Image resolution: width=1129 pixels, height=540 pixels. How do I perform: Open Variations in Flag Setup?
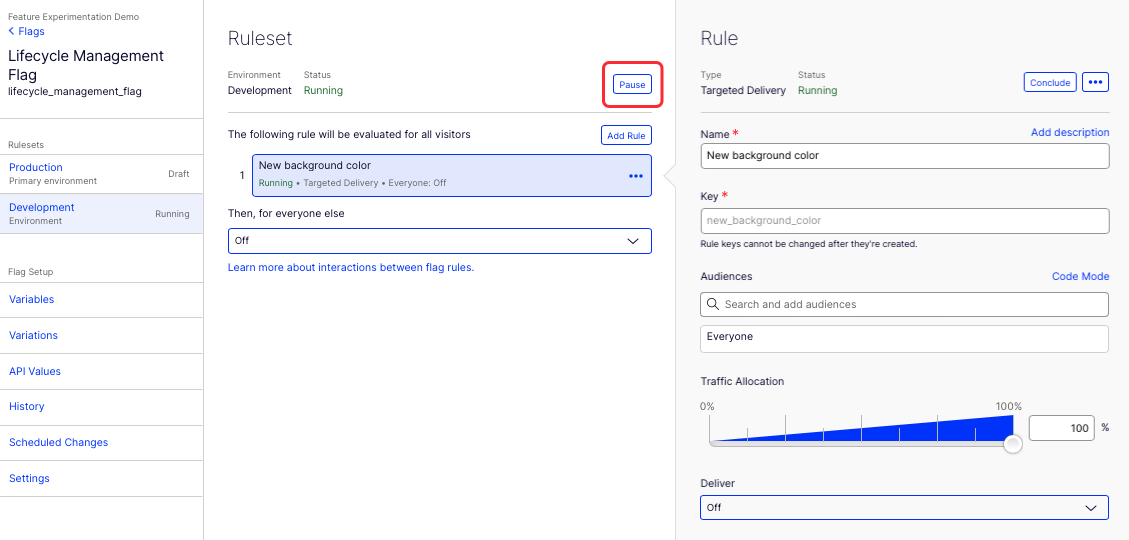click(101, 336)
